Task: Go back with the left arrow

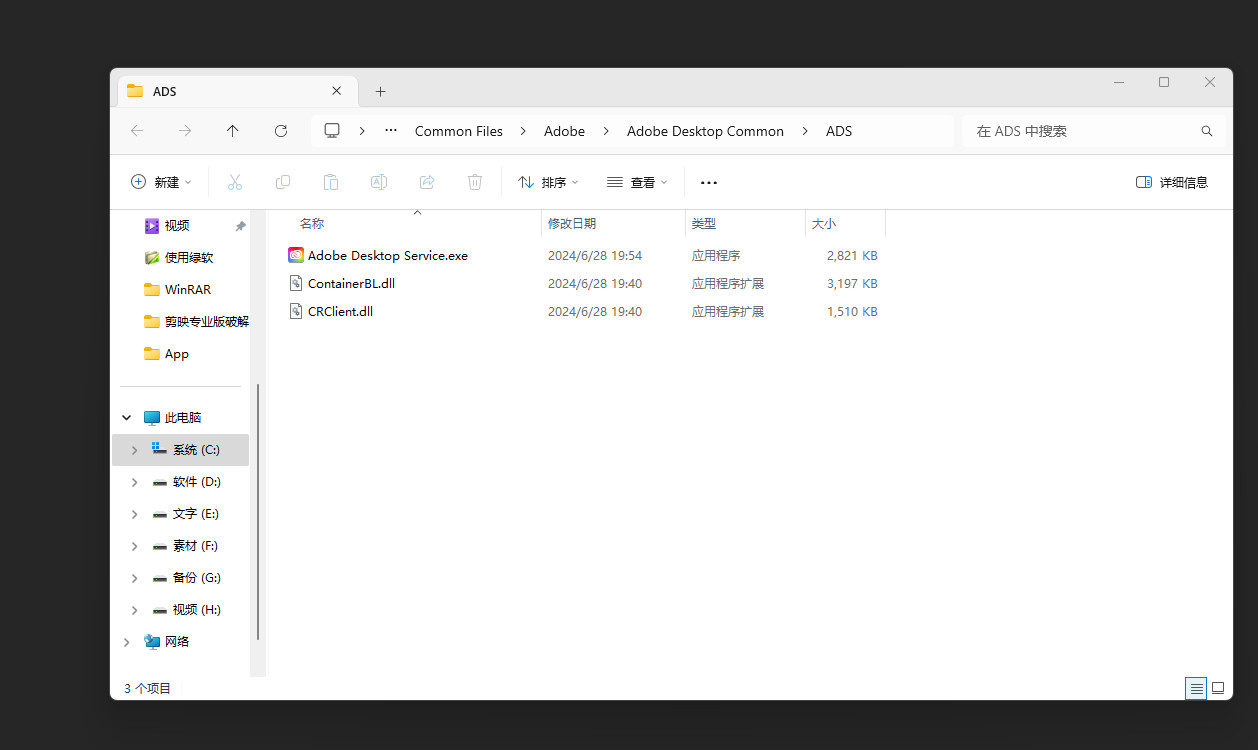Action: [x=137, y=131]
